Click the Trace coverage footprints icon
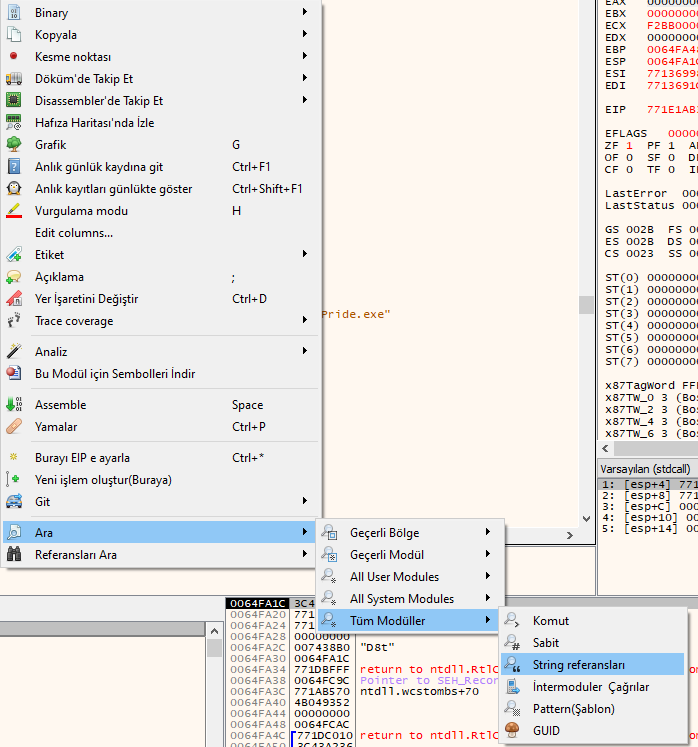 pos(14,321)
